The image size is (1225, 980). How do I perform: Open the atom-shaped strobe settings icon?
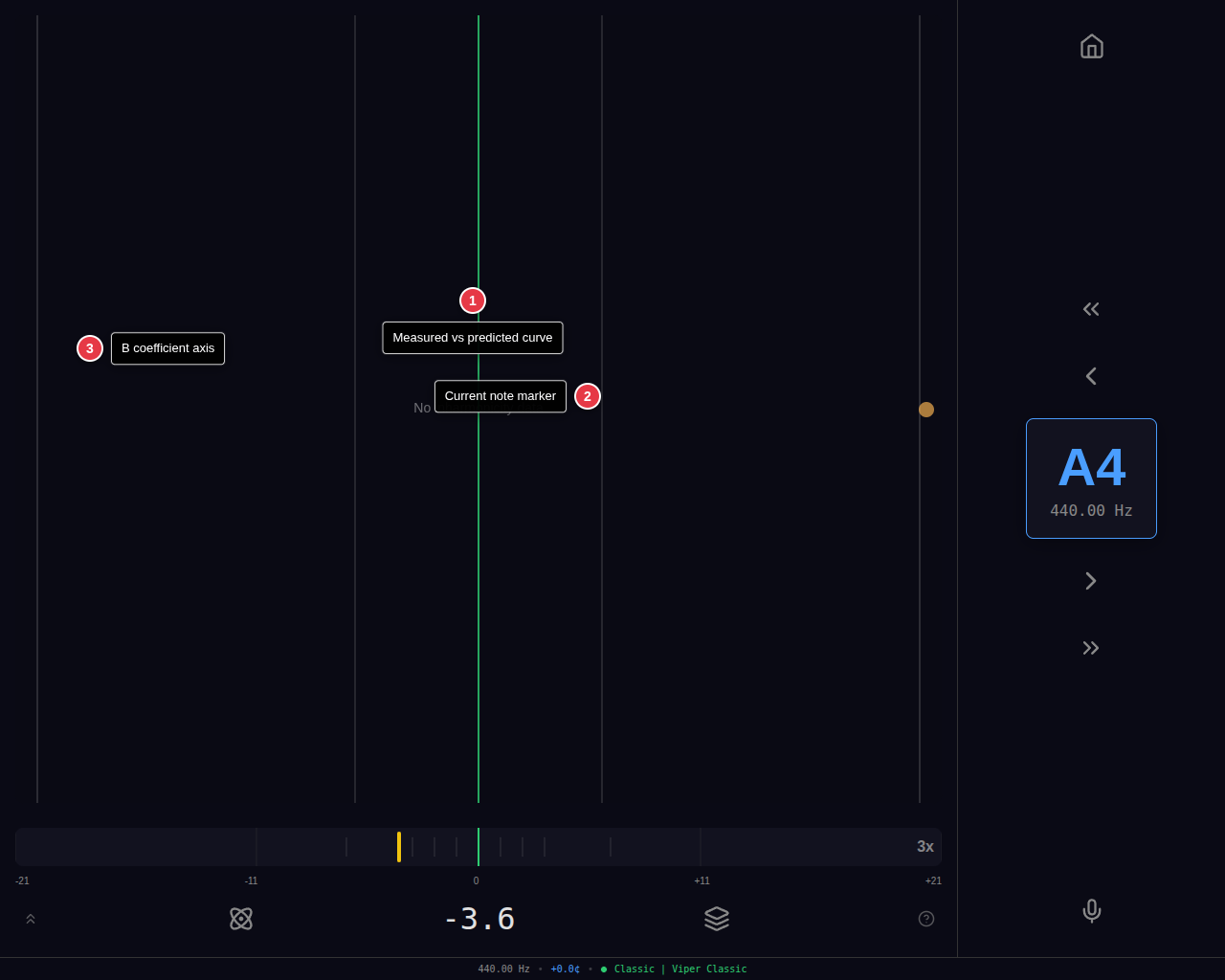241,919
